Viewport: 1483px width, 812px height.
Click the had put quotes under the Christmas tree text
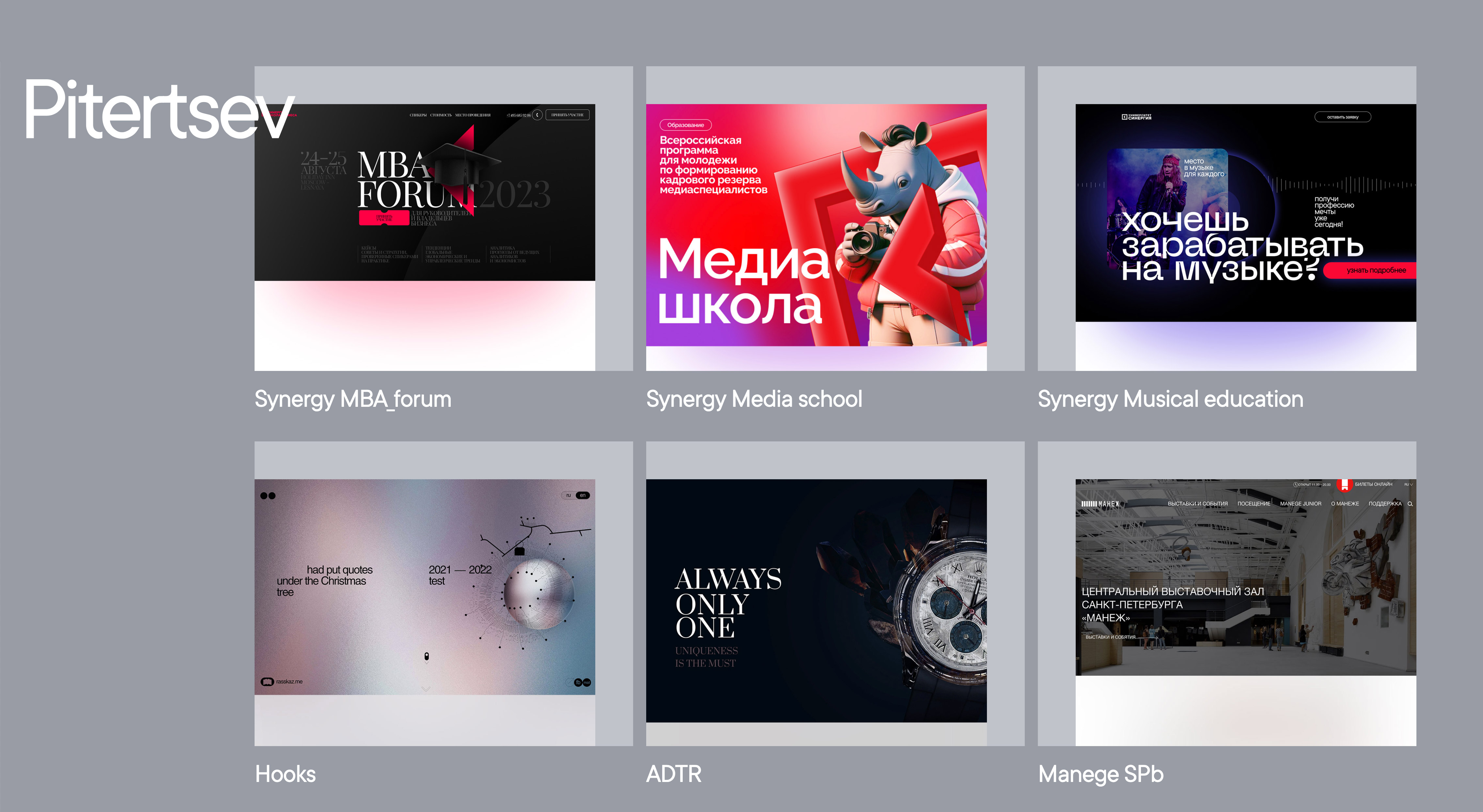tap(325, 581)
